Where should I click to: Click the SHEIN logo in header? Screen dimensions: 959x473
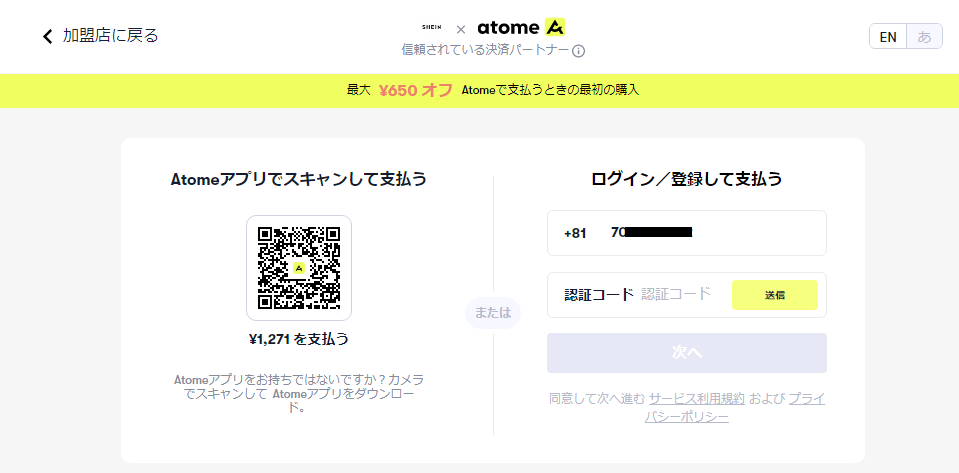432,28
